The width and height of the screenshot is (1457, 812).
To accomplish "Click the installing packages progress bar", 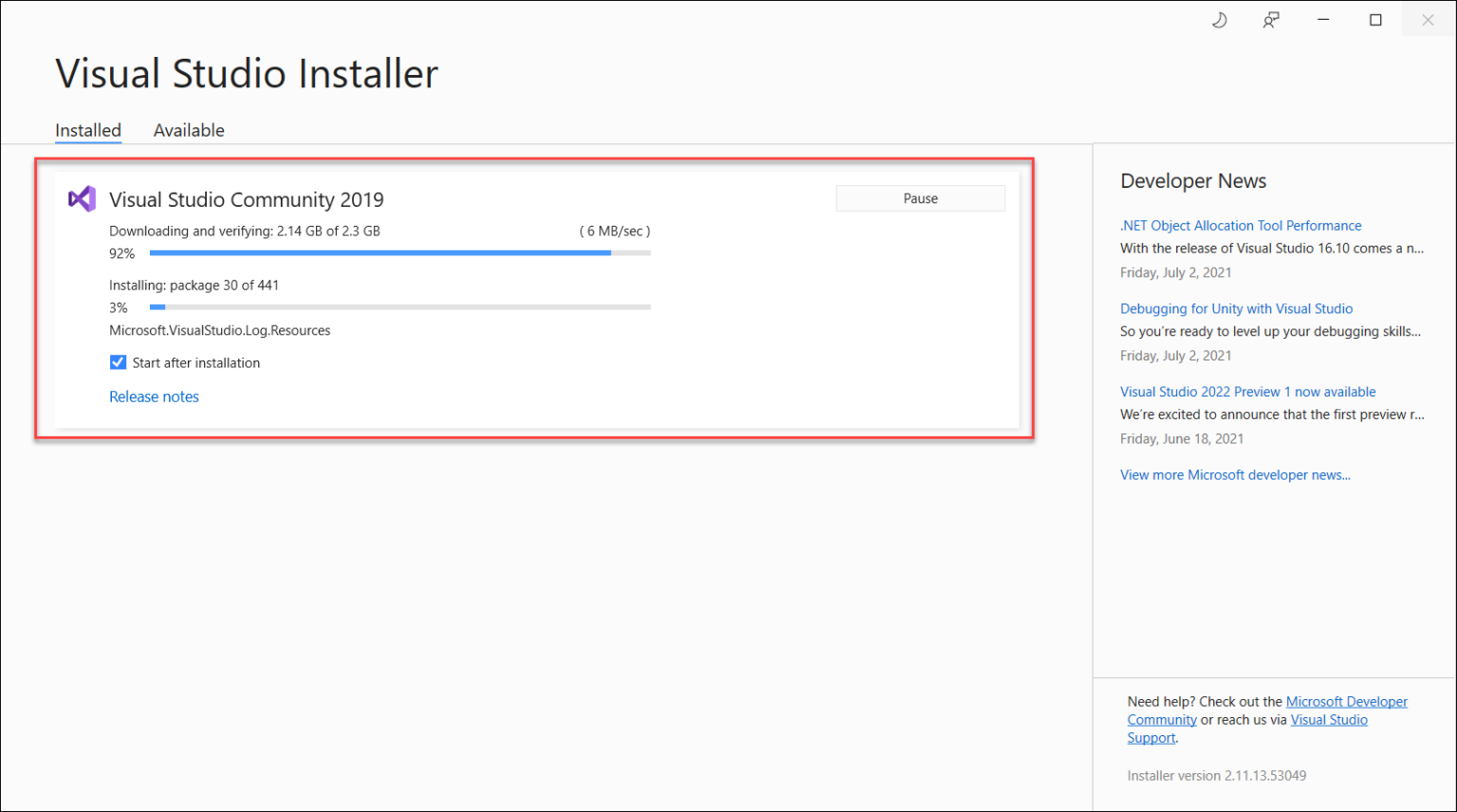I will pos(399,307).
